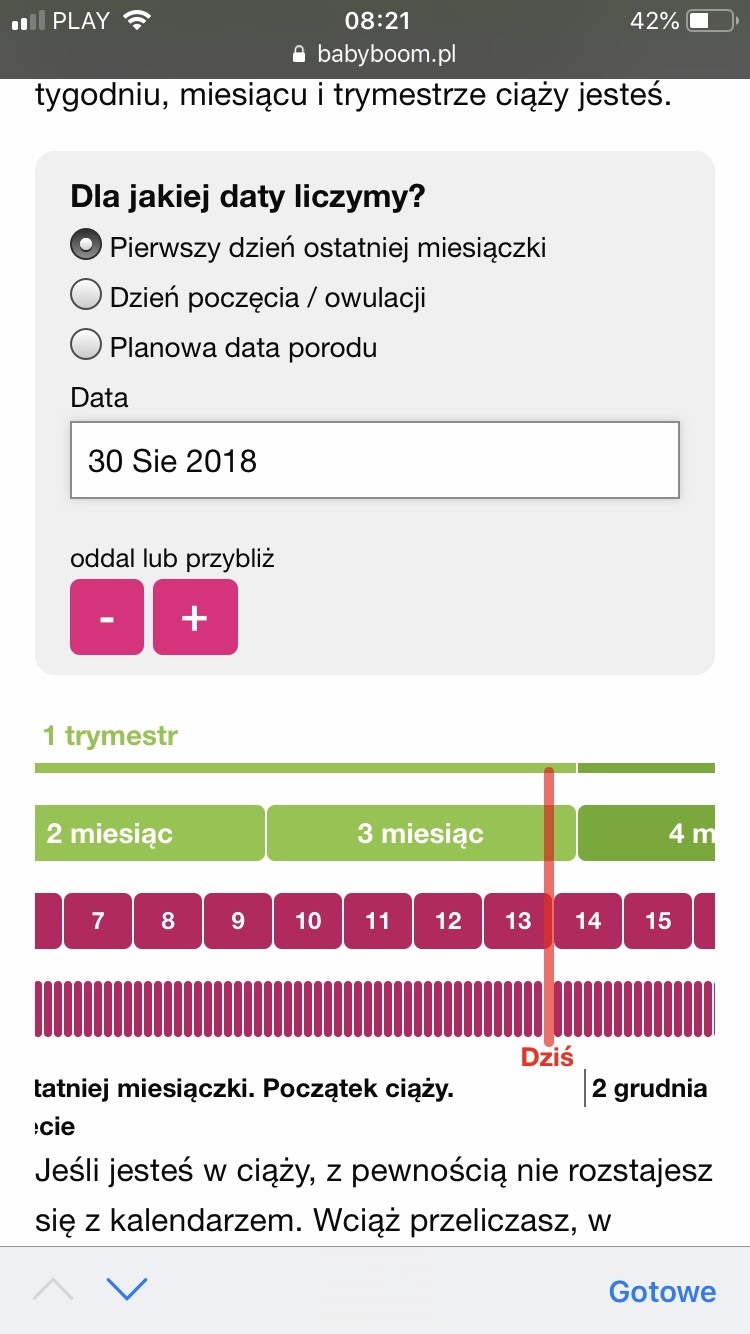The height and width of the screenshot is (1334, 750).
Task: Tap the minus zoom-out button
Action: [x=107, y=617]
